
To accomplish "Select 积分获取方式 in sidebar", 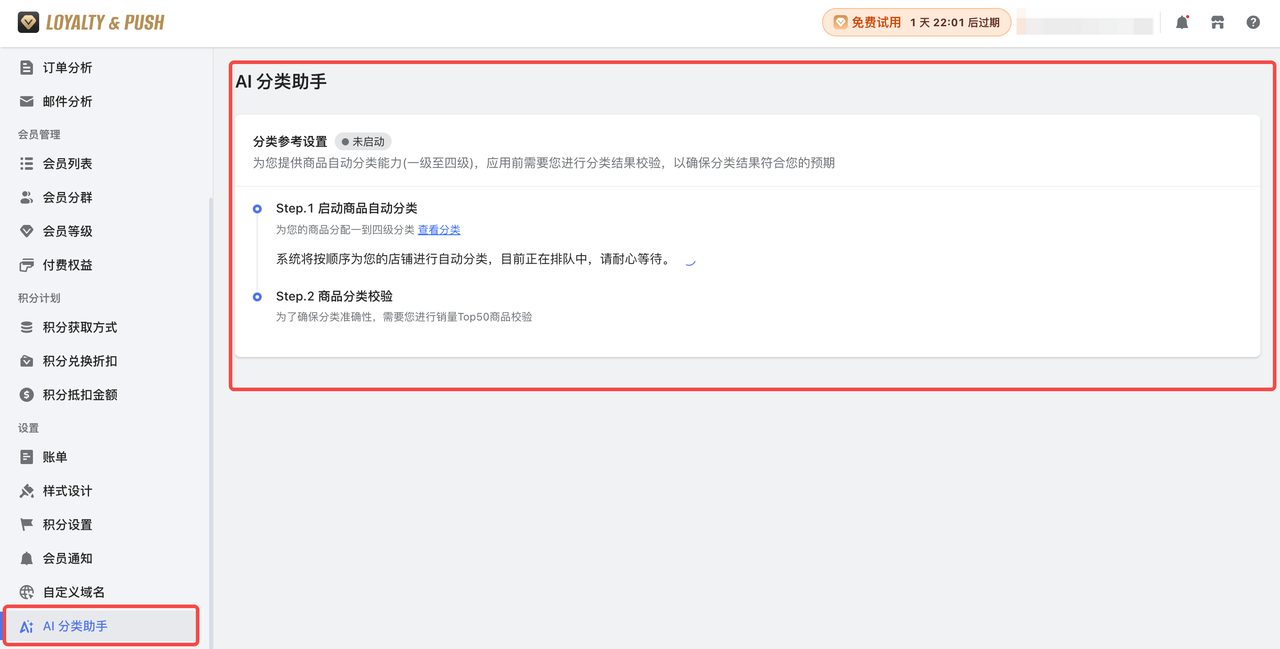I will click(x=80, y=328).
